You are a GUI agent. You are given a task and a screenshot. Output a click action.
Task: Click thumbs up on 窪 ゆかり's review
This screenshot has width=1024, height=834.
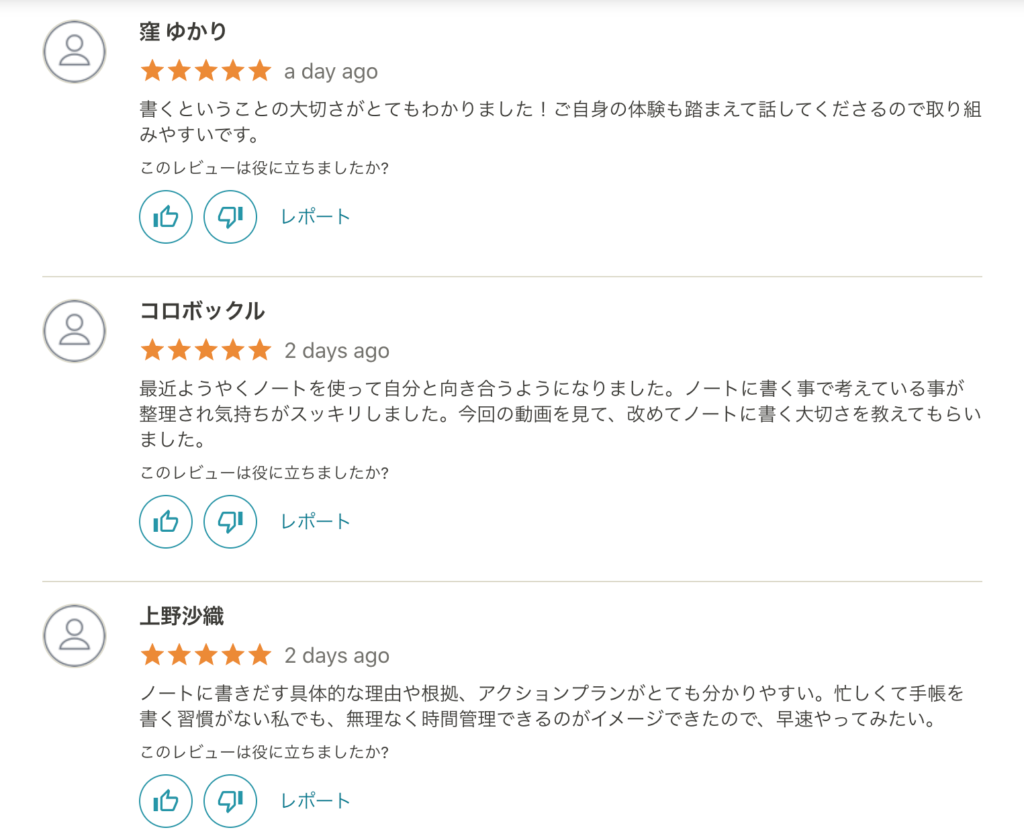pos(166,217)
